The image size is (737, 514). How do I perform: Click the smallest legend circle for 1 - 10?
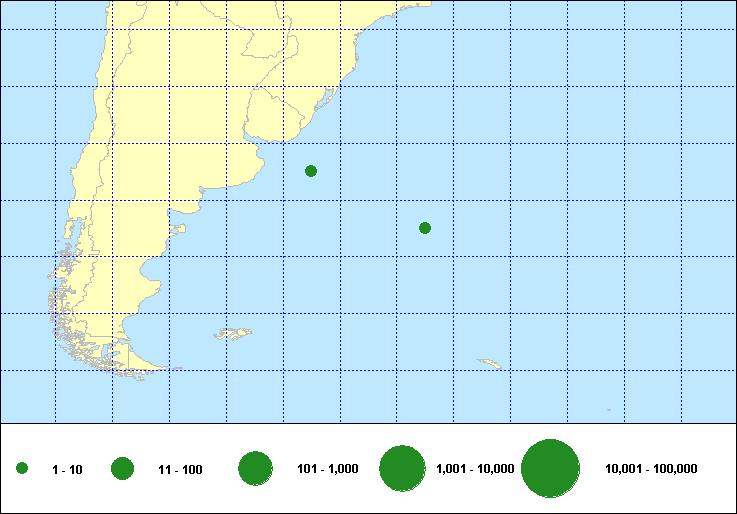pos(22,469)
